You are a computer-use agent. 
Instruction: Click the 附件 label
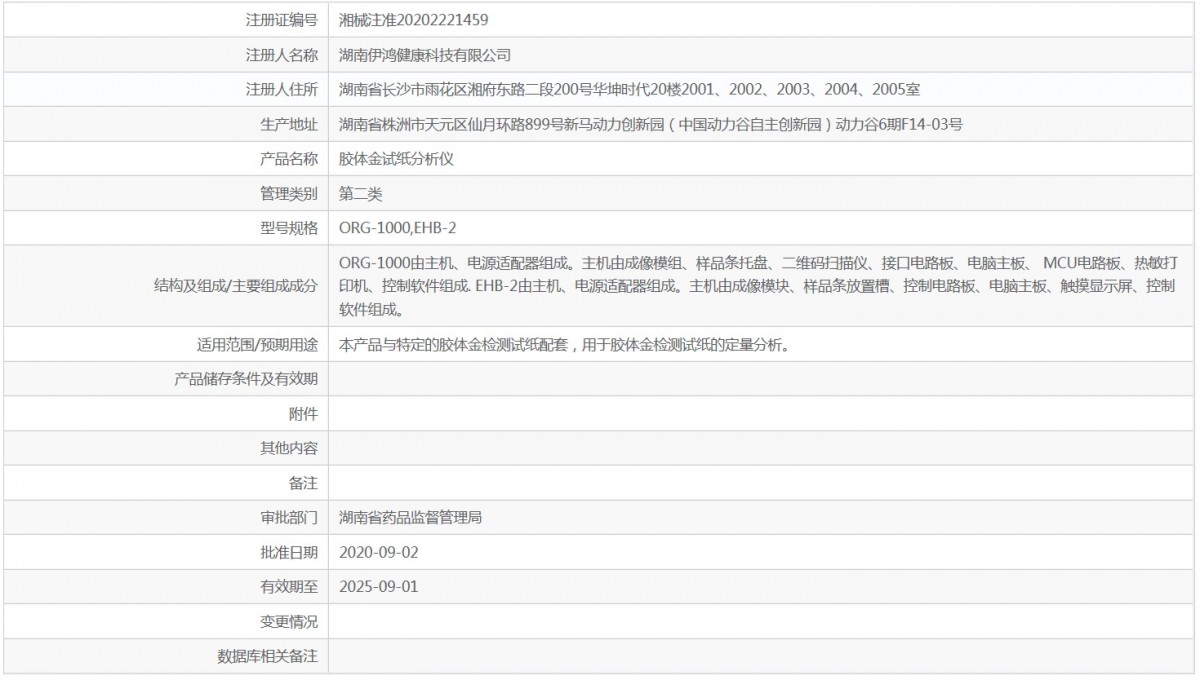pyautogui.click(x=303, y=414)
